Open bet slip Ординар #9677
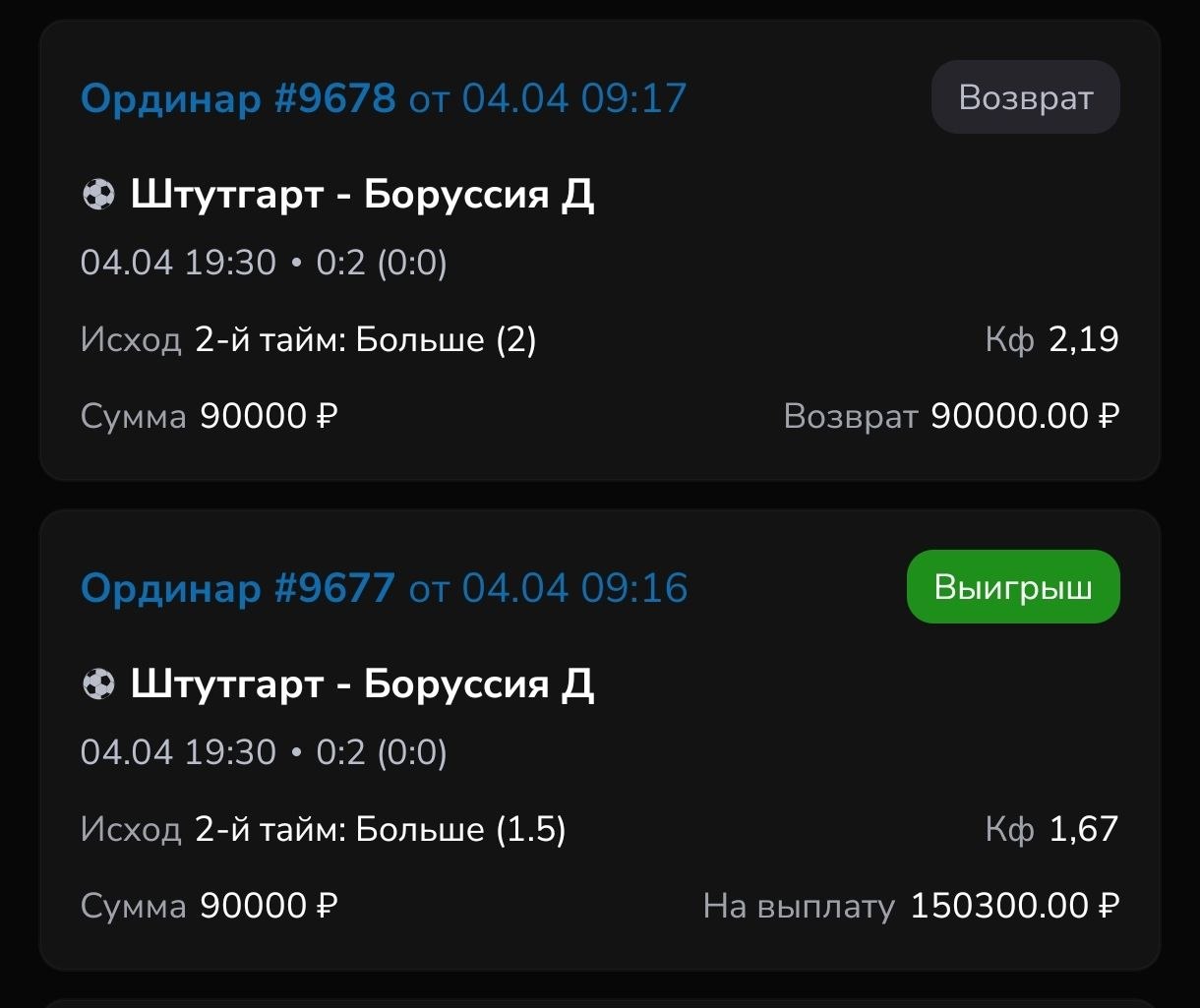 point(238,588)
